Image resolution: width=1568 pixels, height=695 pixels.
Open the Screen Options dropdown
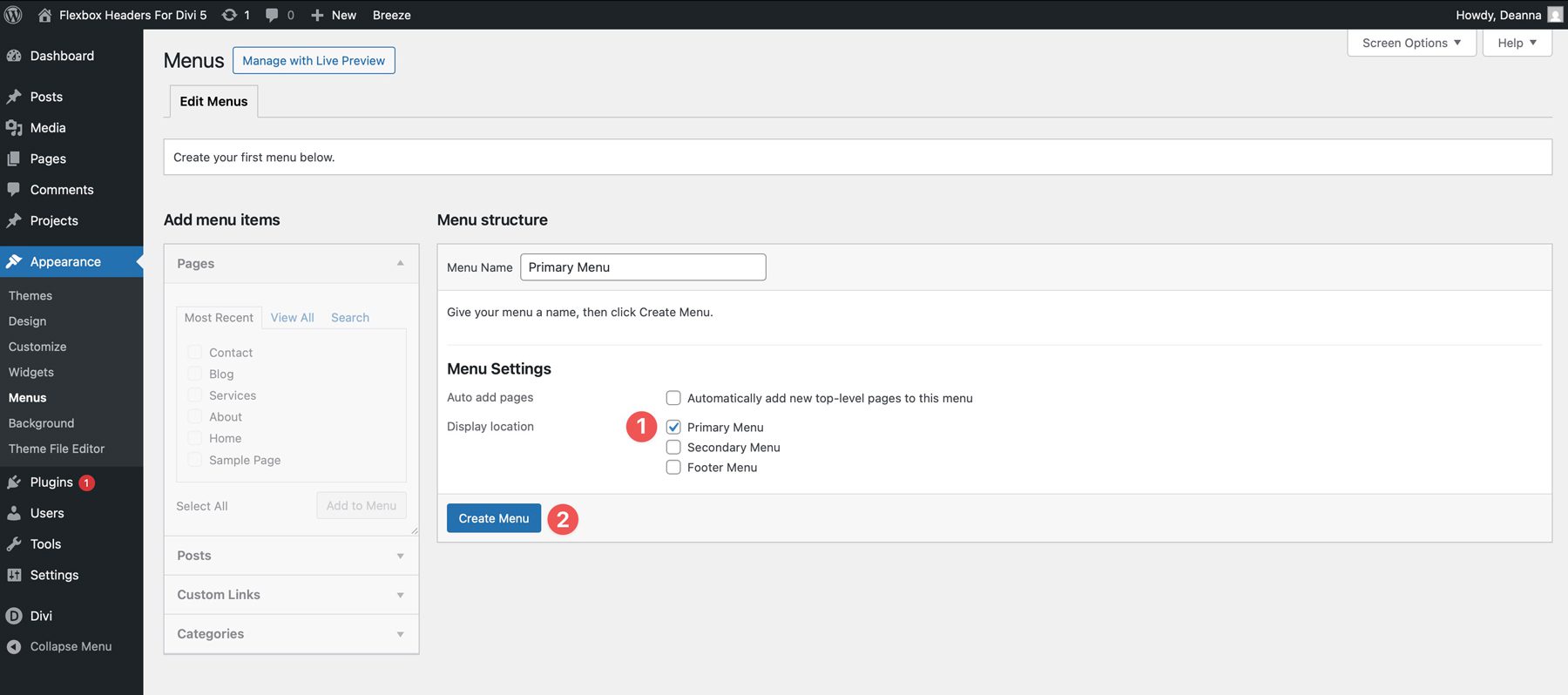[x=1411, y=43]
